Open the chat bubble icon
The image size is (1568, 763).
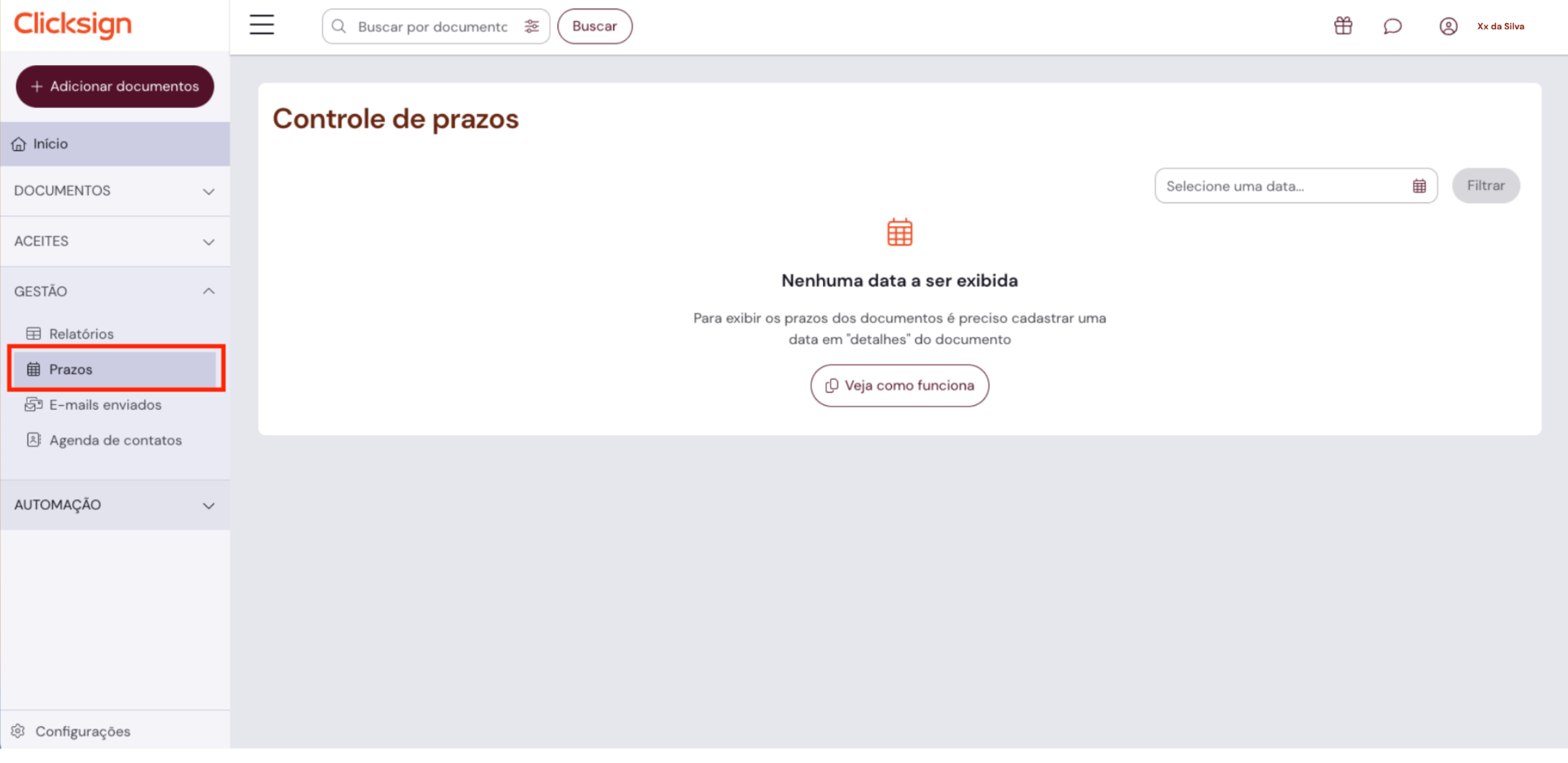point(1393,27)
